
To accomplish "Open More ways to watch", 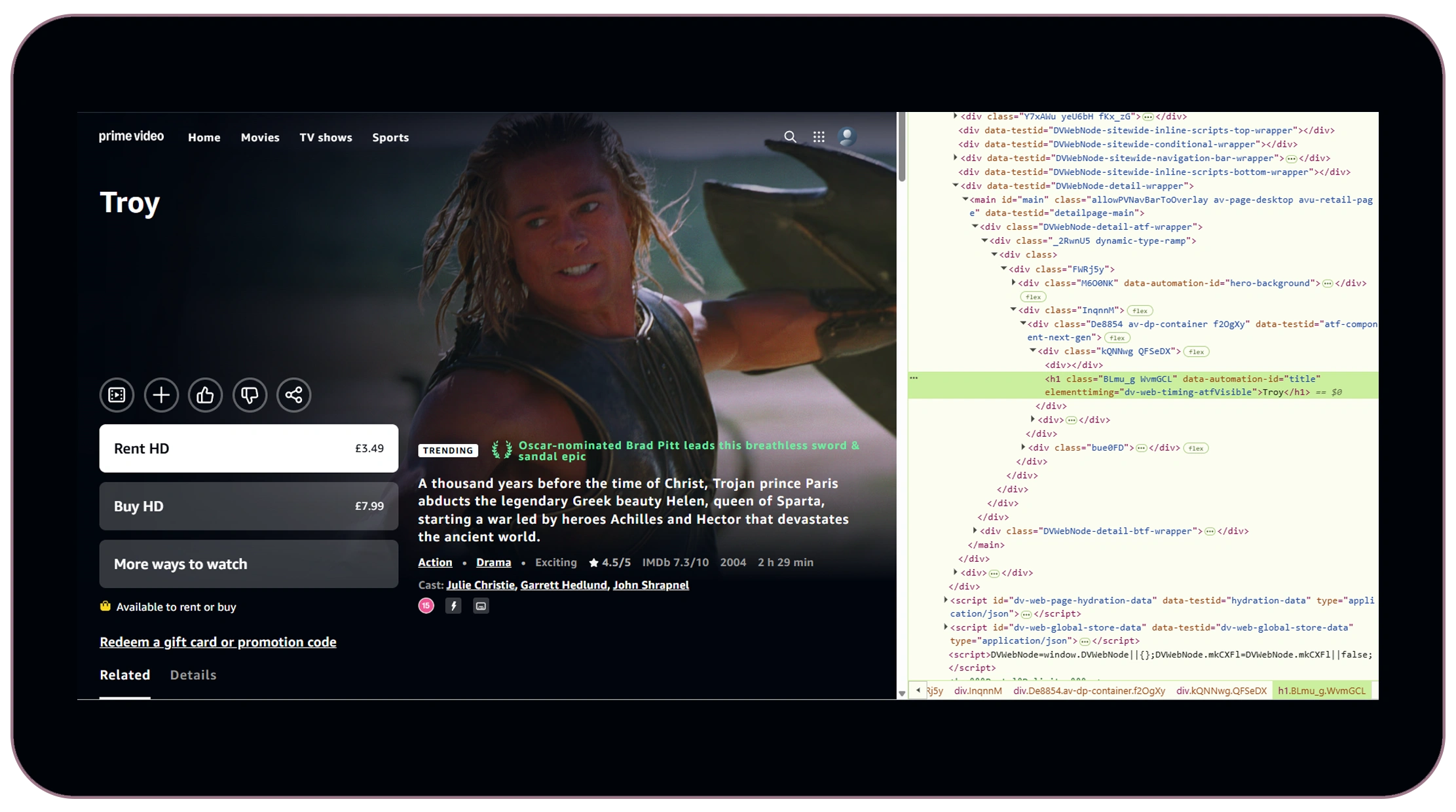I will click(249, 564).
